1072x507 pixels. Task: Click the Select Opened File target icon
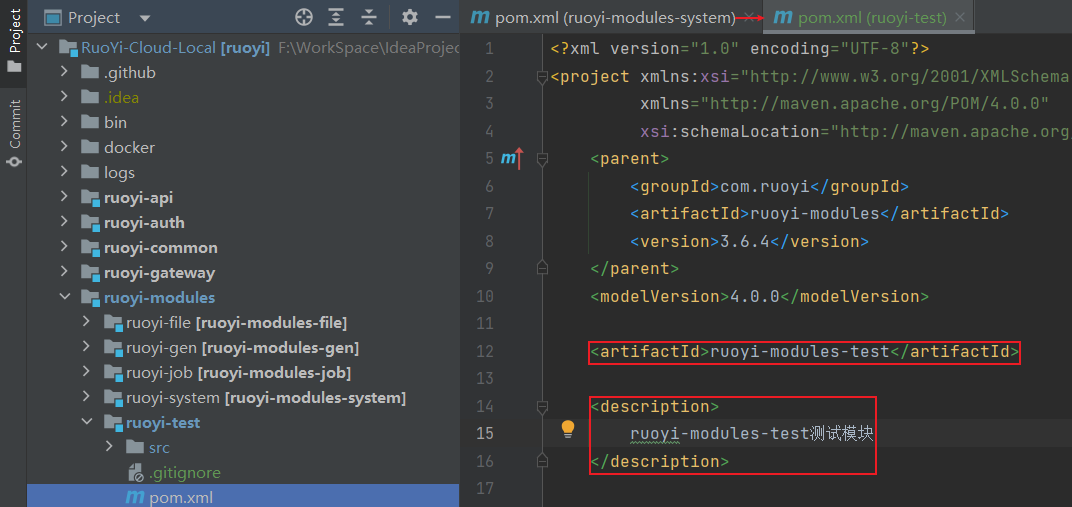pyautogui.click(x=304, y=18)
